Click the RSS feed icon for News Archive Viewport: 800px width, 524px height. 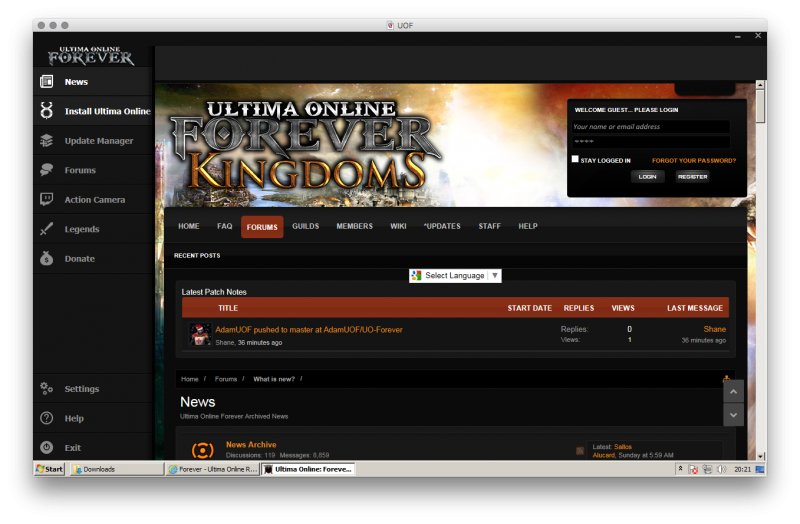(x=580, y=451)
